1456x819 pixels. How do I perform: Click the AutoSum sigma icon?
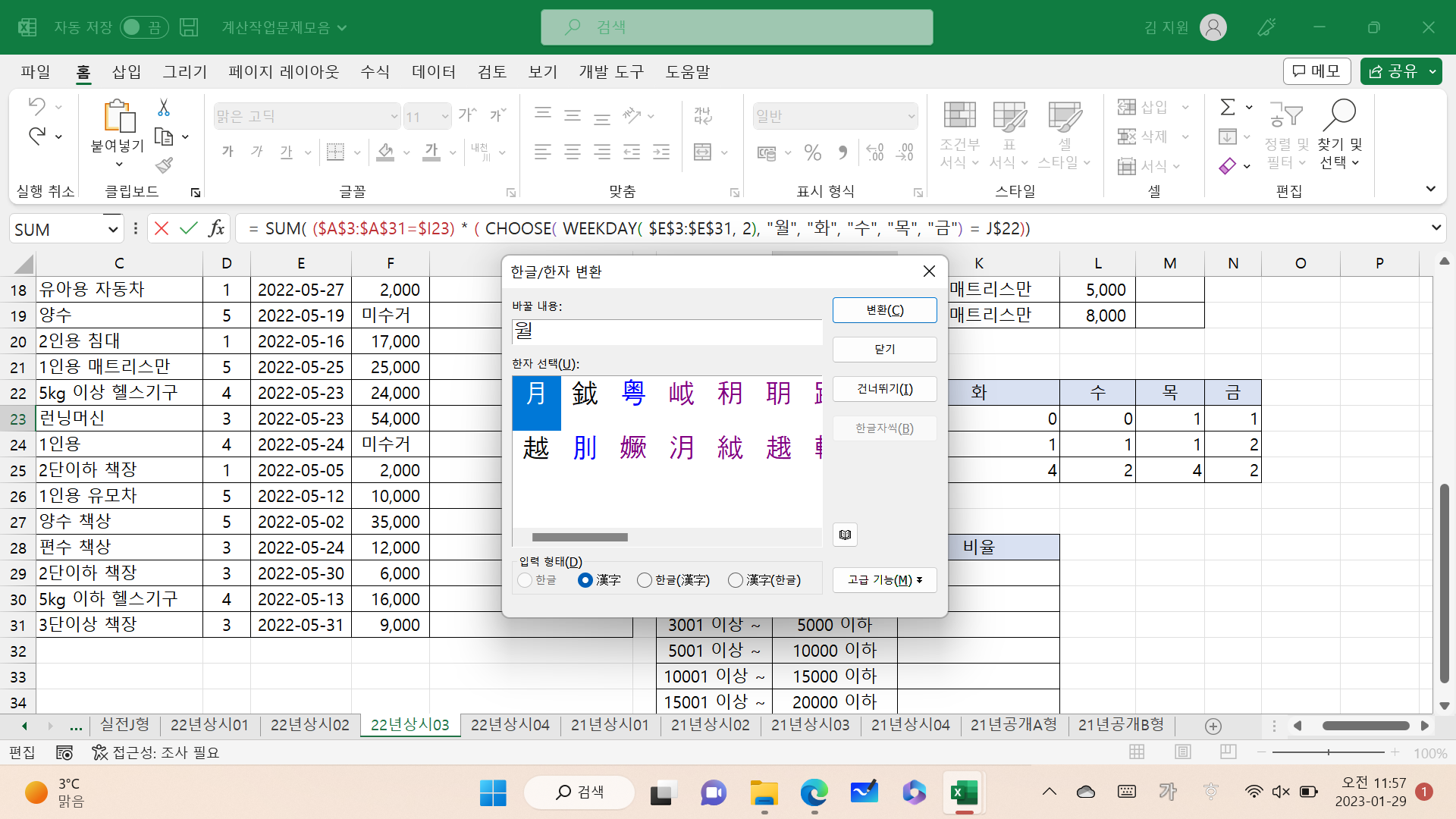coord(1228,107)
